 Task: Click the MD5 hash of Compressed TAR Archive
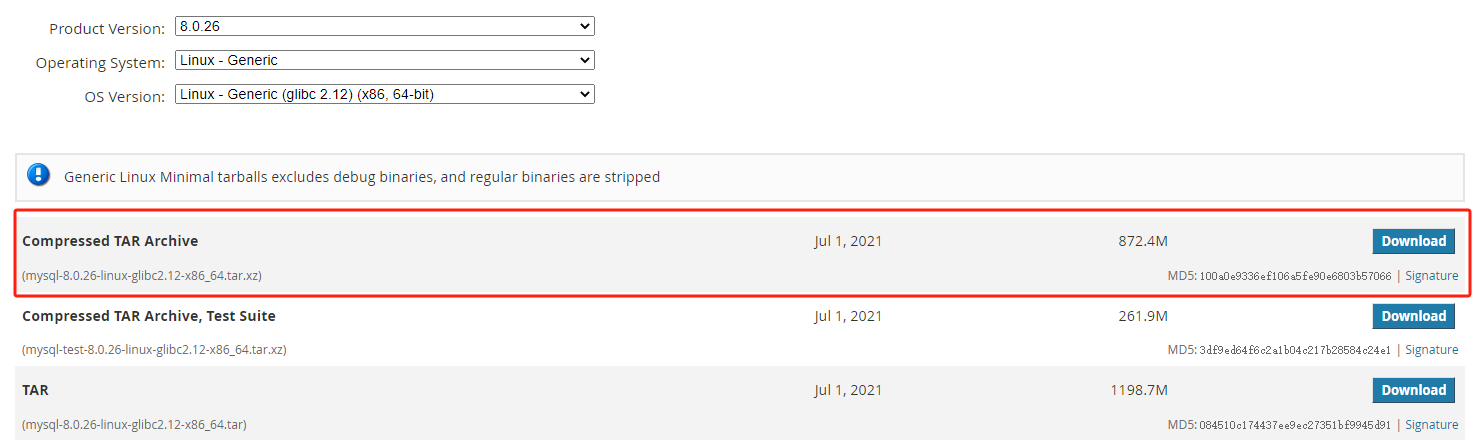coord(1294,276)
